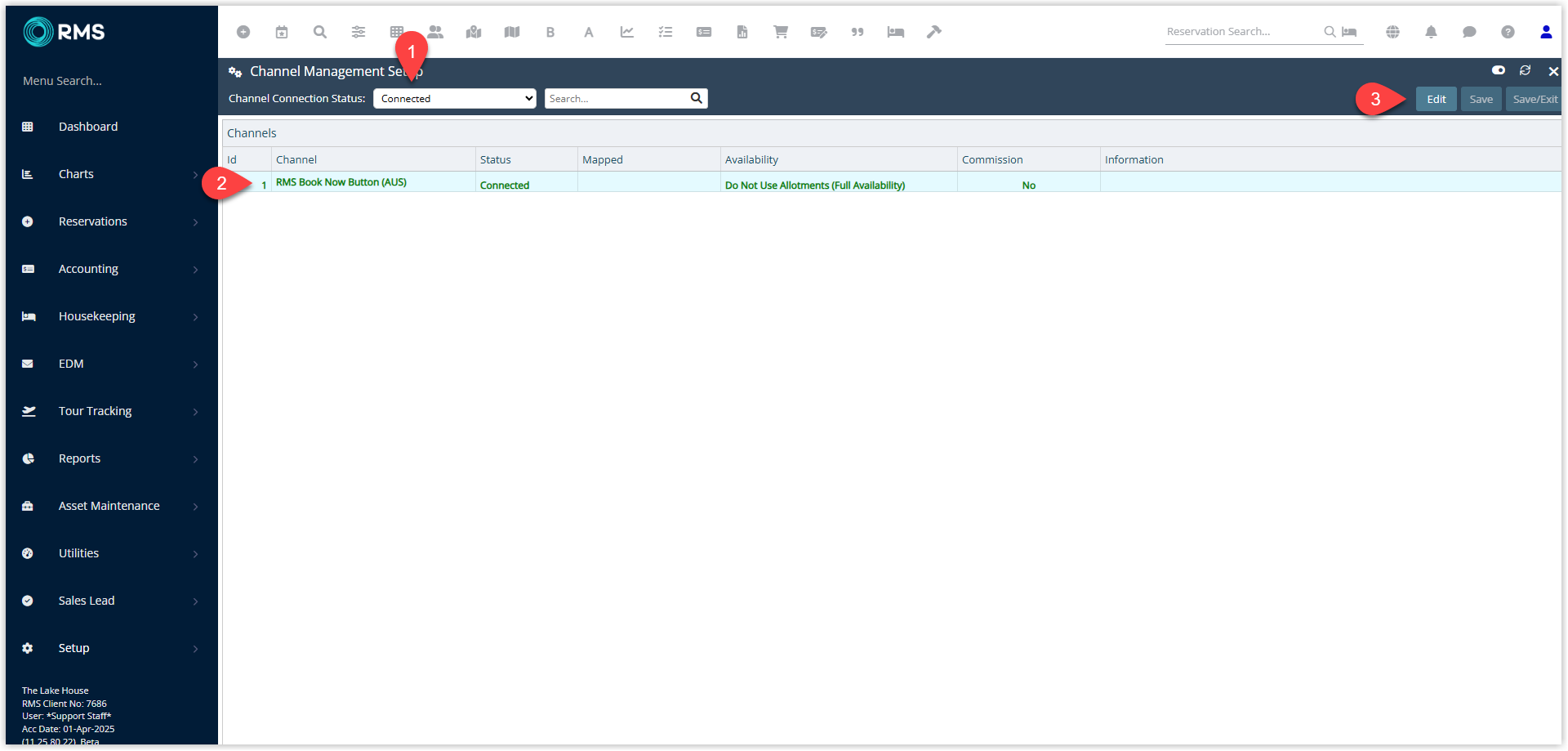Open the Channel Connection Status dropdown

point(455,98)
